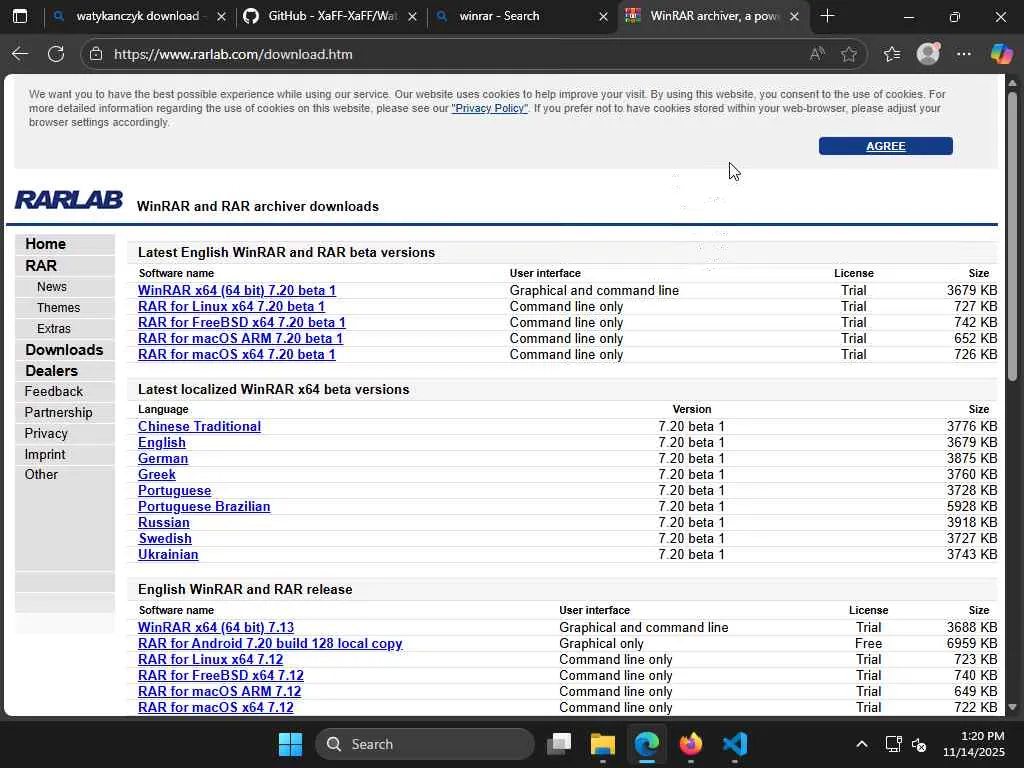Close the GitHub XaFF-XaFF tab
The image size is (1024, 768).
coord(412,16)
